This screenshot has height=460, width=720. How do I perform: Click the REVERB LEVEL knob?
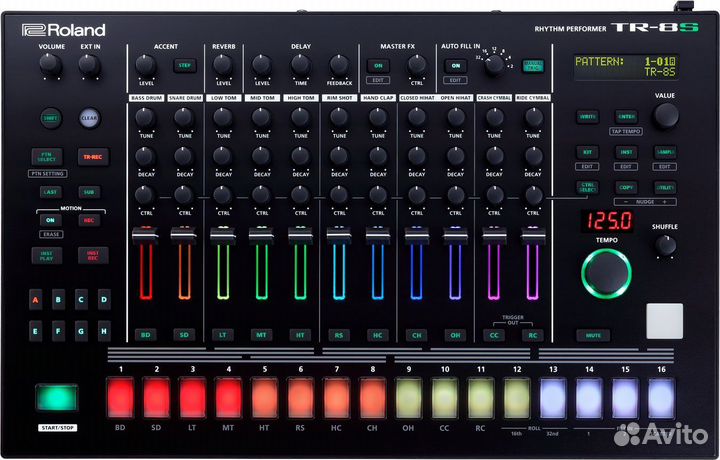pyautogui.click(x=223, y=66)
